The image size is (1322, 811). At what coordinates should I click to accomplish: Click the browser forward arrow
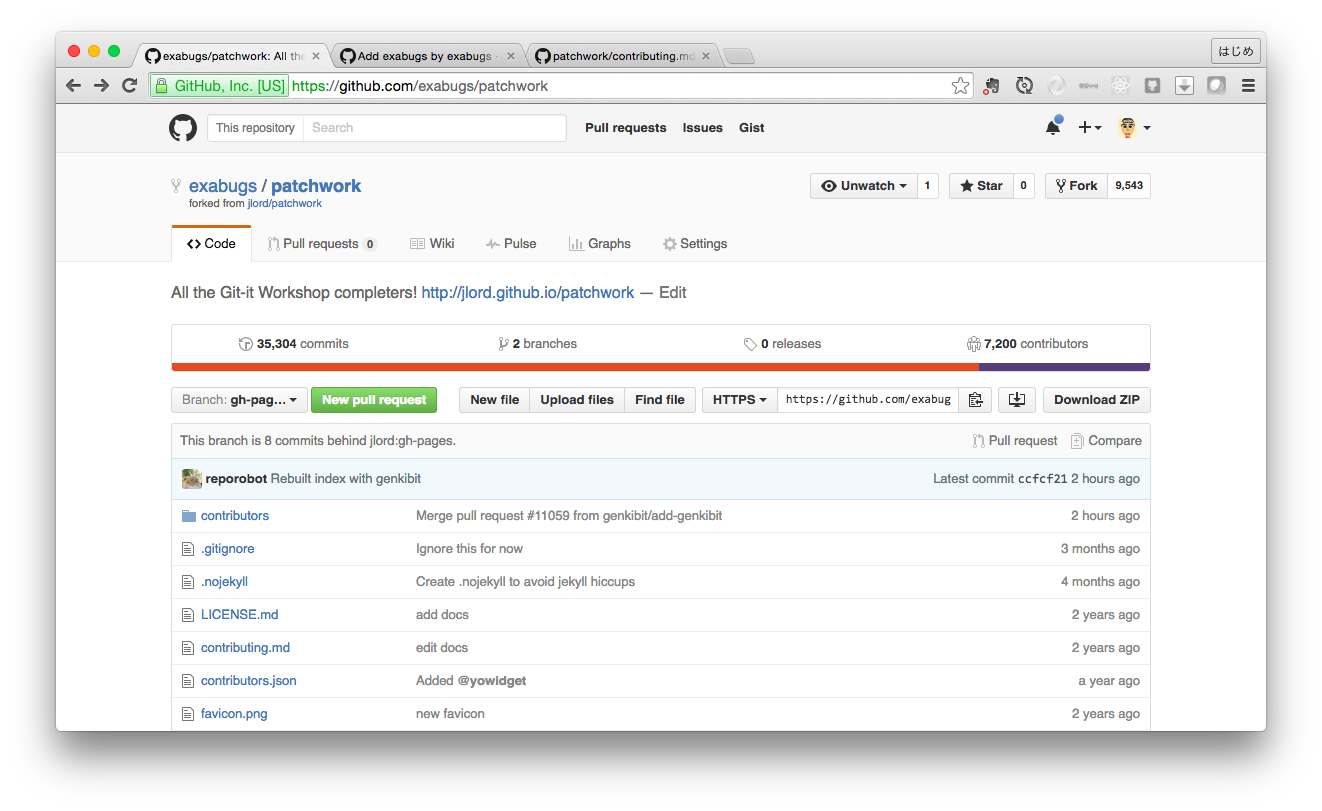point(101,86)
